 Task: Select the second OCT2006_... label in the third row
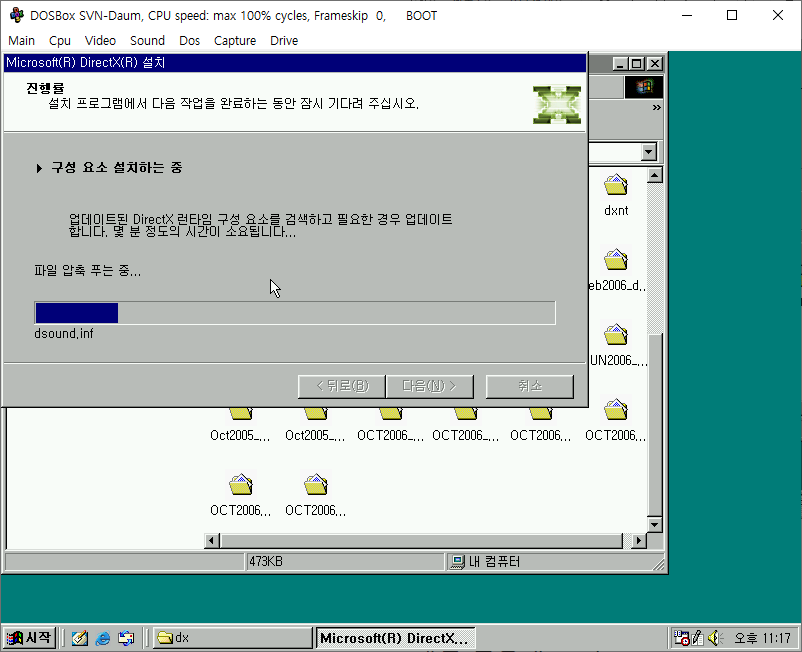point(465,436)
